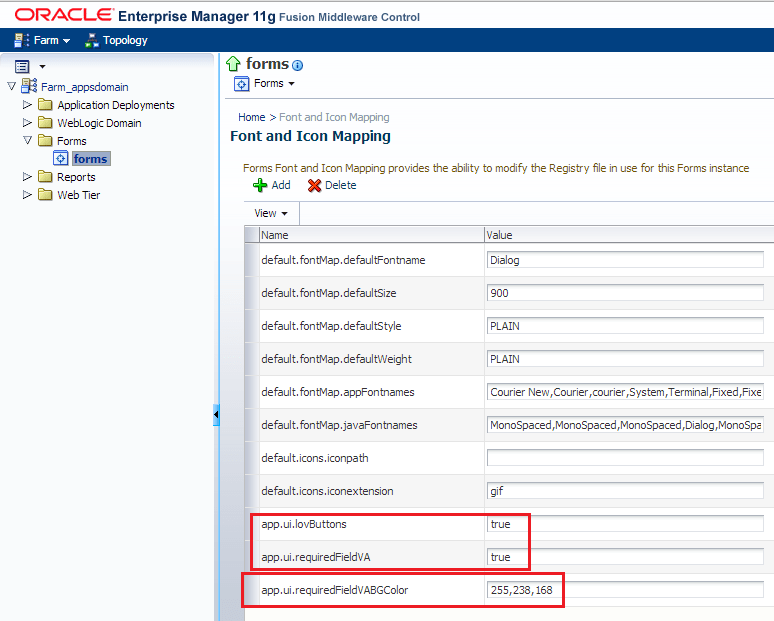
Task: Click the red X Delete icon
Action: pos(314,186)
